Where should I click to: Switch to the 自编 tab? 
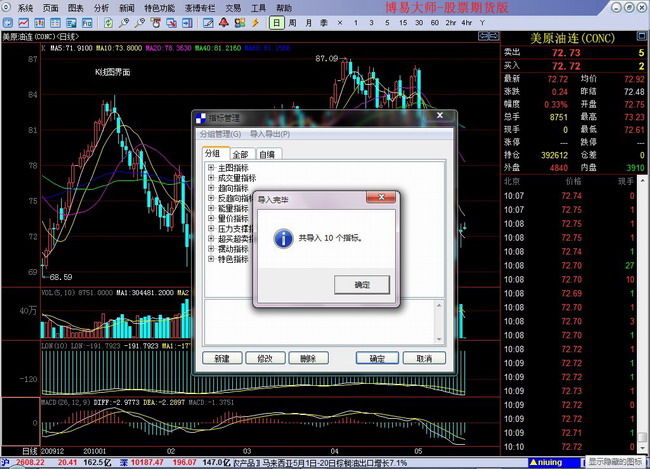(267, 155)
